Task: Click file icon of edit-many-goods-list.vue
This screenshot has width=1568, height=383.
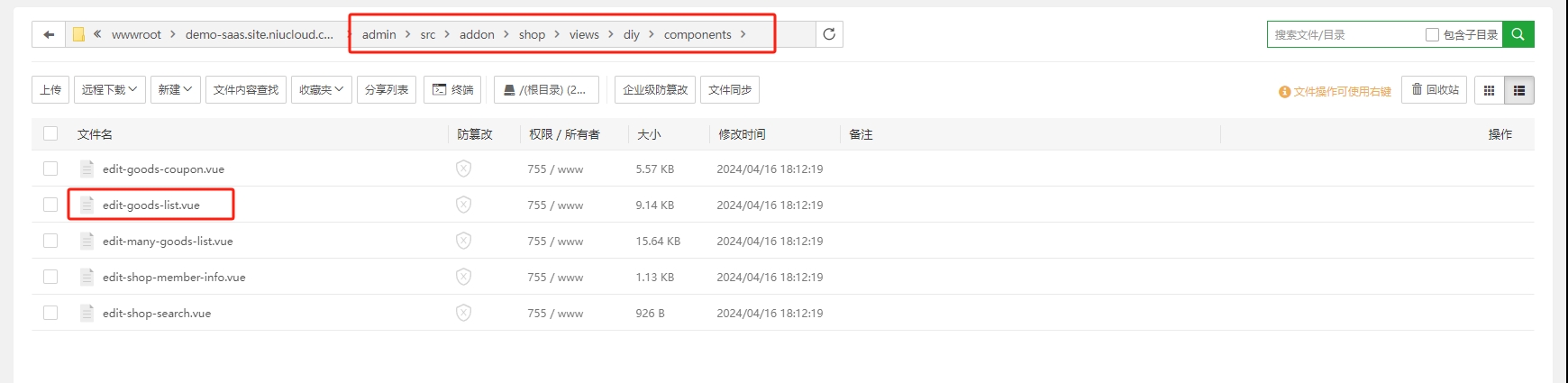Action: (x=87, y=241)
